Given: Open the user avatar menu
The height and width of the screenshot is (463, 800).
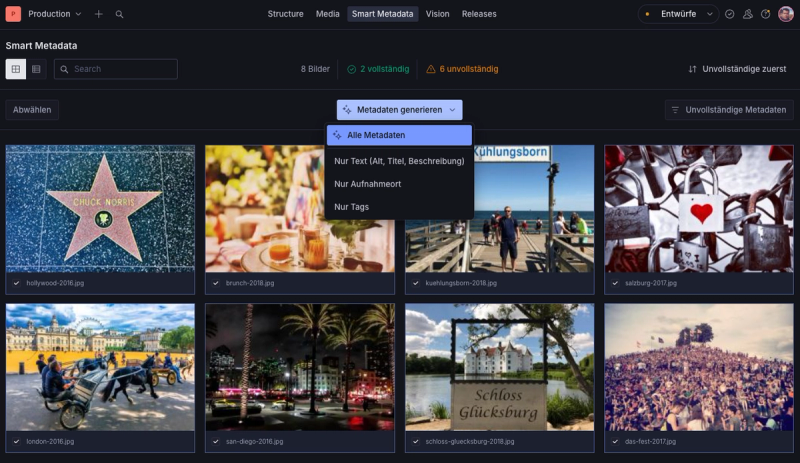Looking at the screenshot, I should point(786,14).
